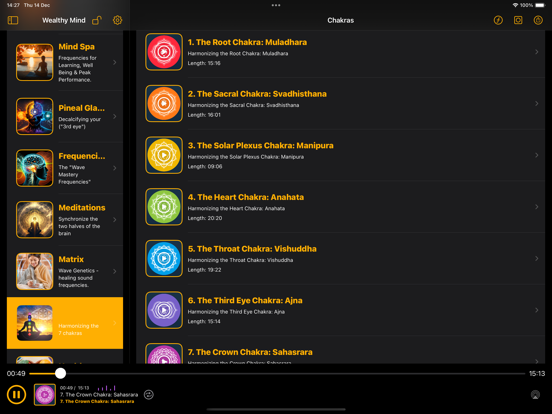Viewport: 552px width, 414px height.
Task: Open Meditations golden thumbnail
Action: click(34, 220)
